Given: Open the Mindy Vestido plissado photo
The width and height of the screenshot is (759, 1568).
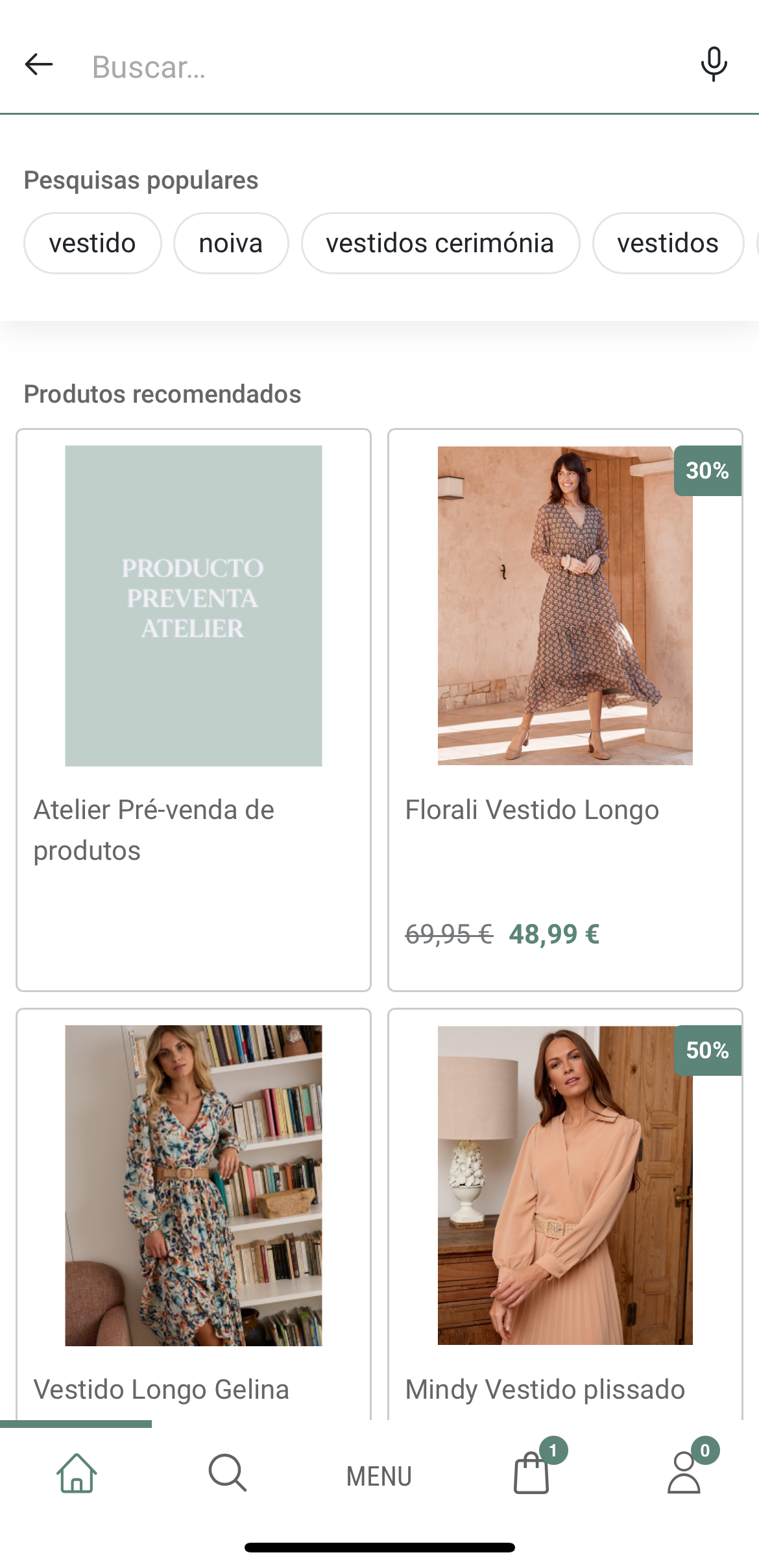Looking at the screenshot, I should 565,1185.
